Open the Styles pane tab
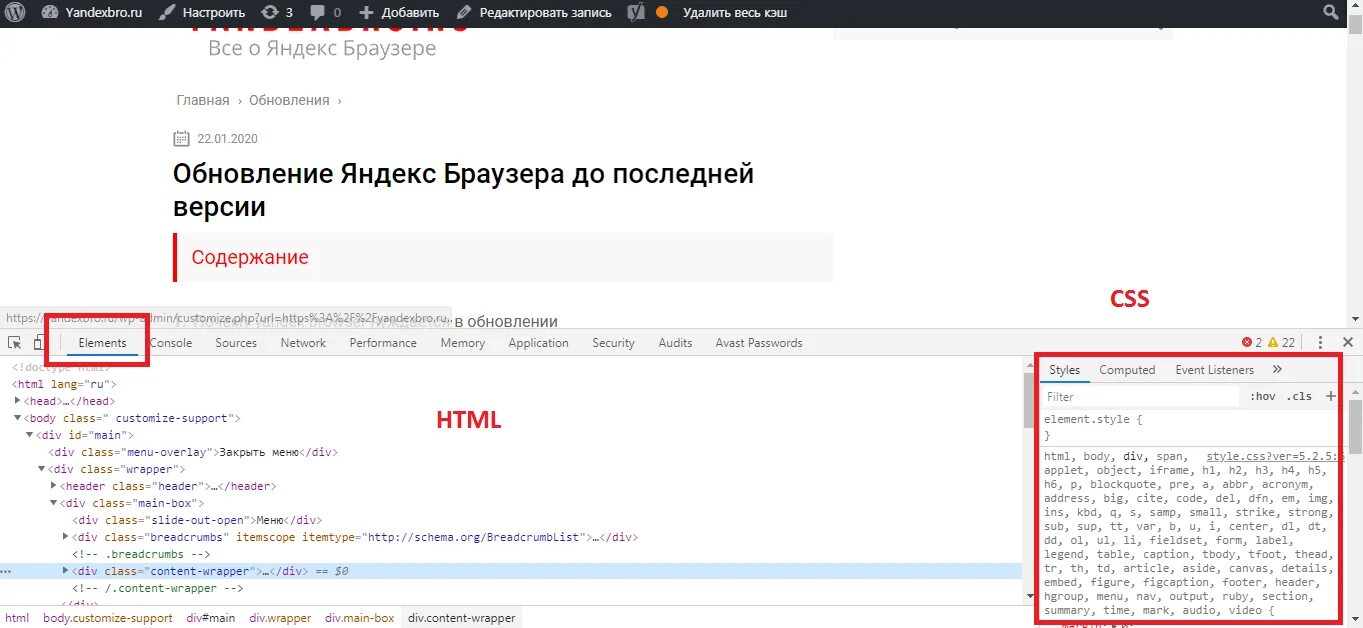 point(1064,370)
